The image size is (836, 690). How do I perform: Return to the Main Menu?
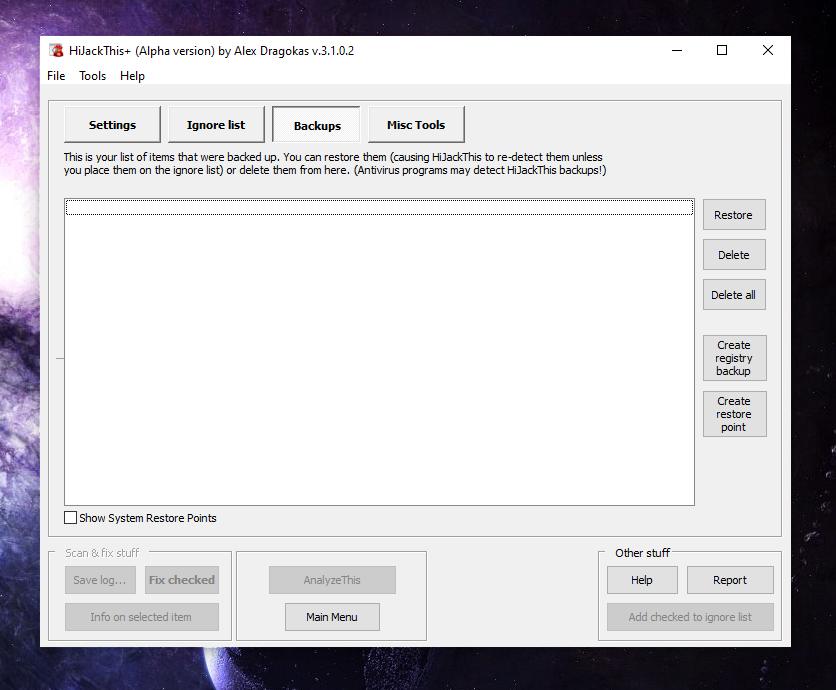[x=332, y=617]
